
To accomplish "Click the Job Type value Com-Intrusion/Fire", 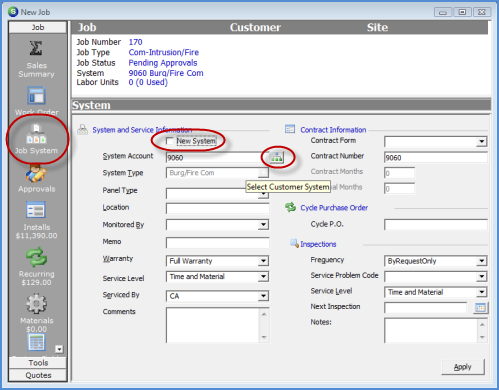I will pyautogui.click(x=164, y=52).
